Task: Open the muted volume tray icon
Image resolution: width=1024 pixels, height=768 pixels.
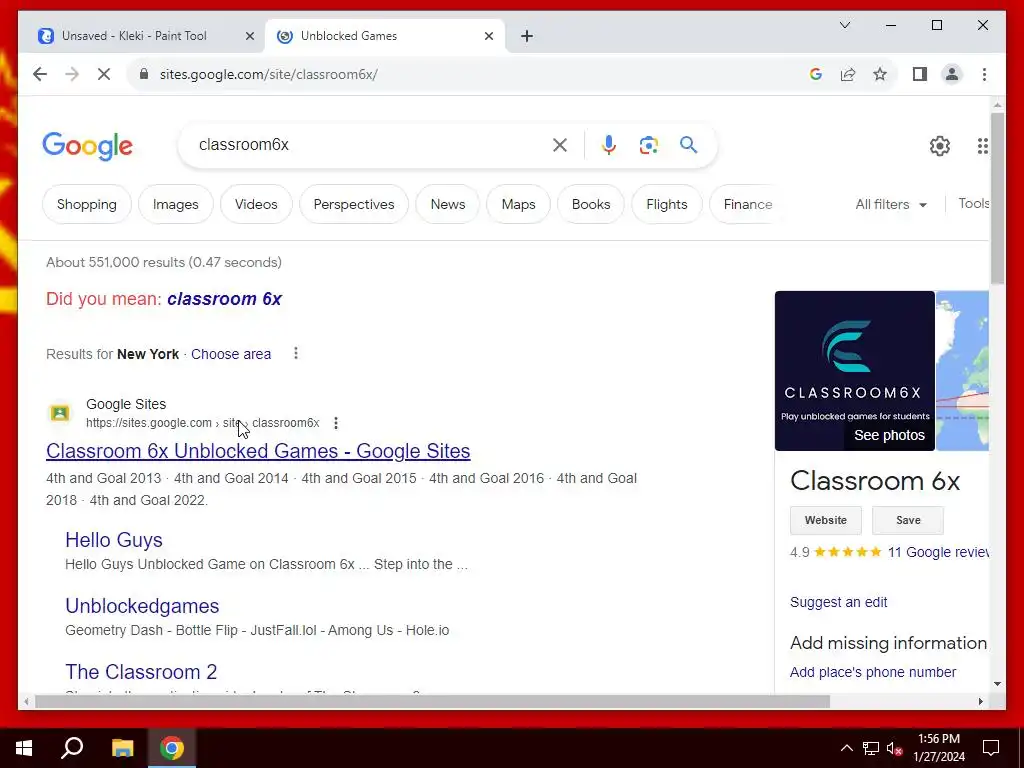Action: [894, 748]
